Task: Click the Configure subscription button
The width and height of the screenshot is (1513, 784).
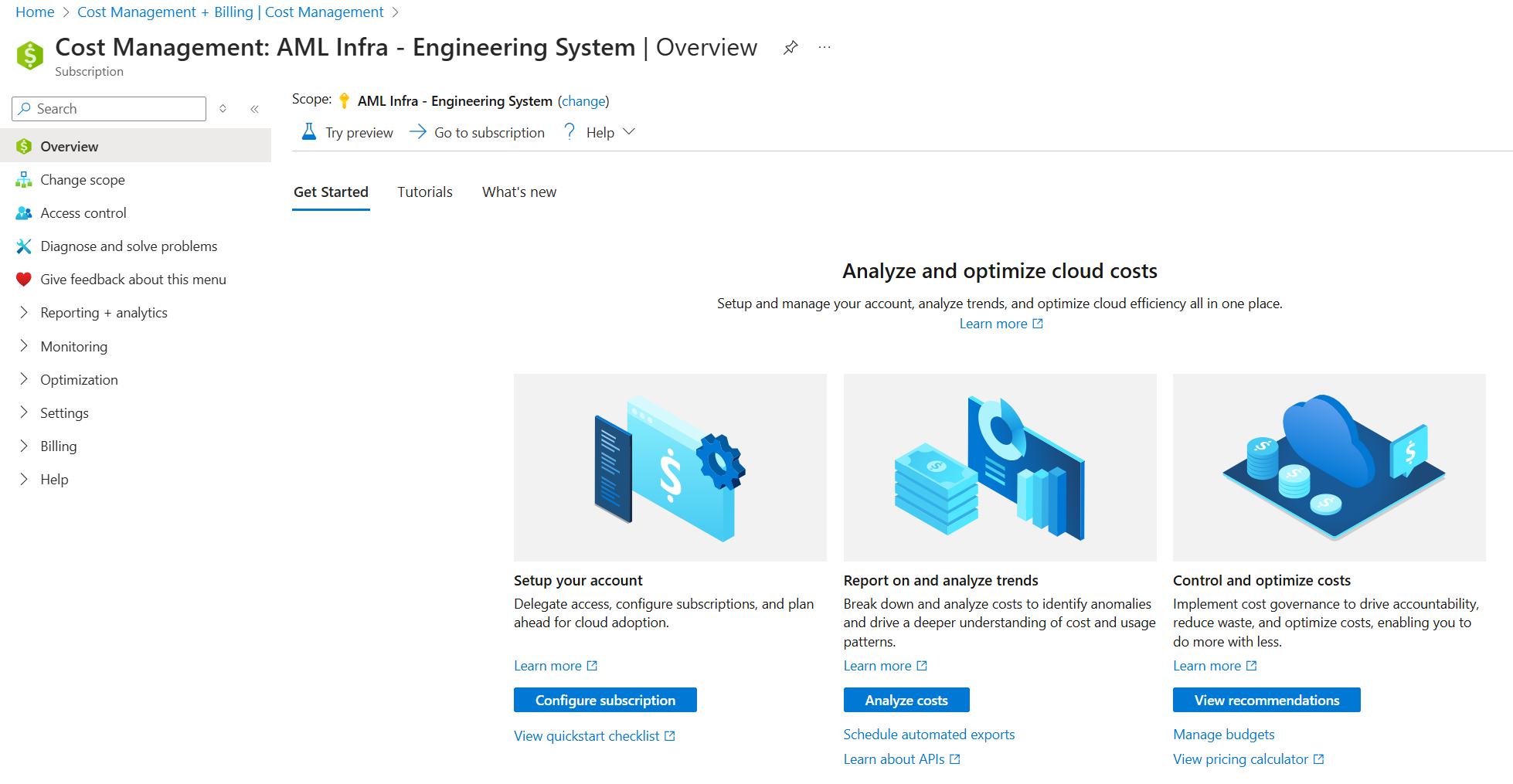Action: pos(605,700)
